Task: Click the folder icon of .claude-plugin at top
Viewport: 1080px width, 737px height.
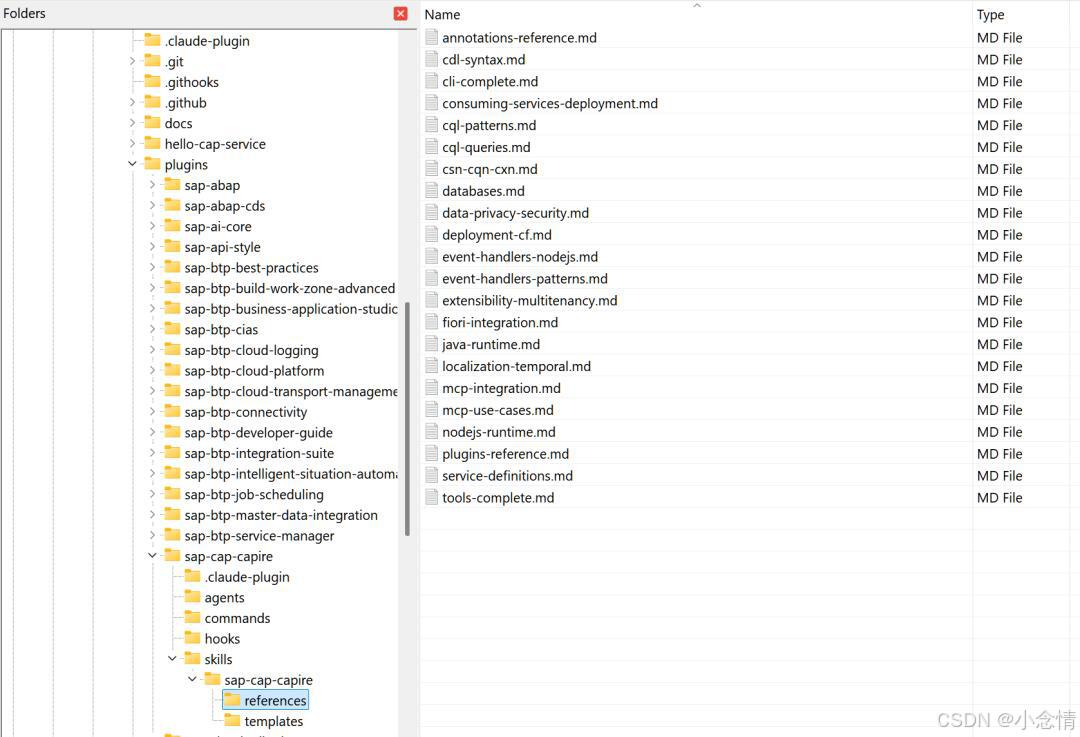Action: (x=152, y=40)
